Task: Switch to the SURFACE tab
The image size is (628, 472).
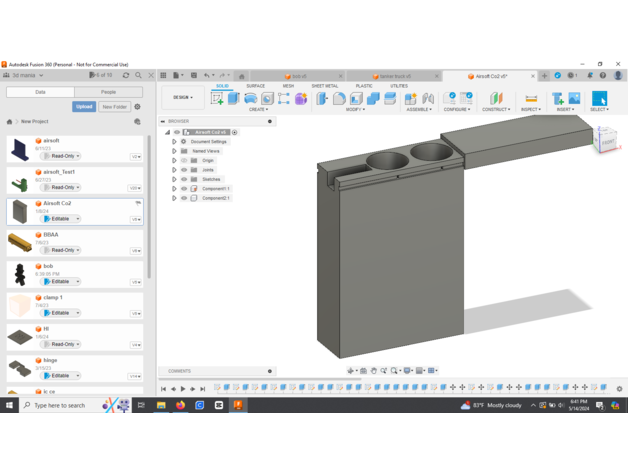Action: click(x=256, y=86)
